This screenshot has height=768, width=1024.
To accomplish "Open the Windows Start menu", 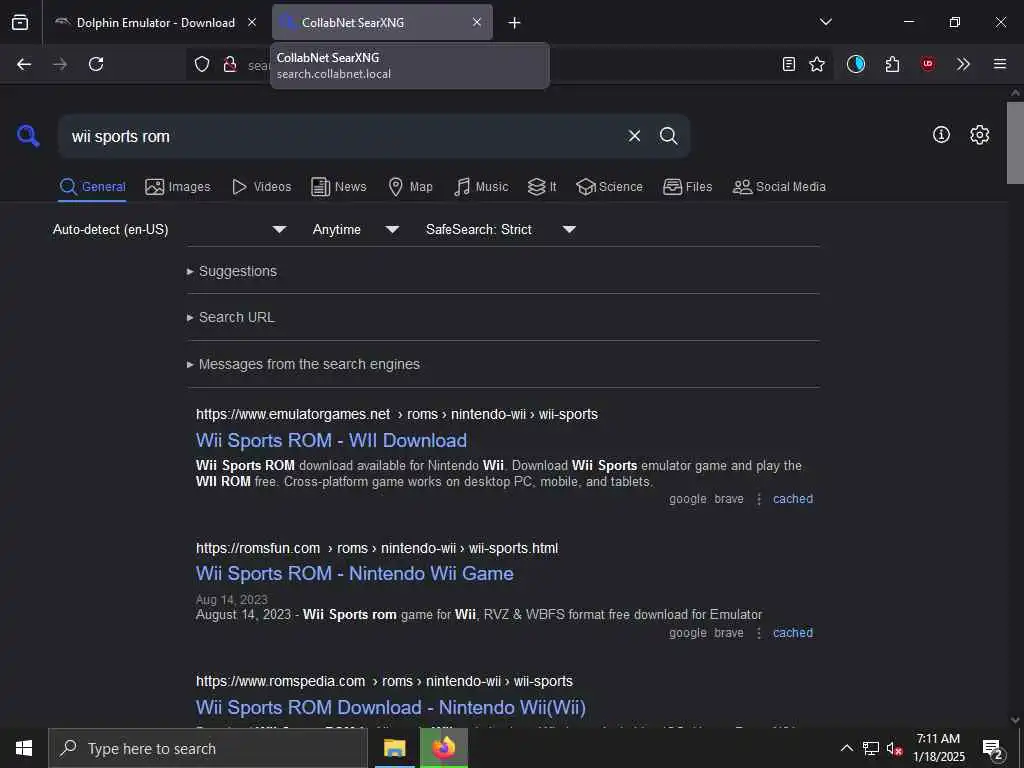I will [x=24, y=748].
